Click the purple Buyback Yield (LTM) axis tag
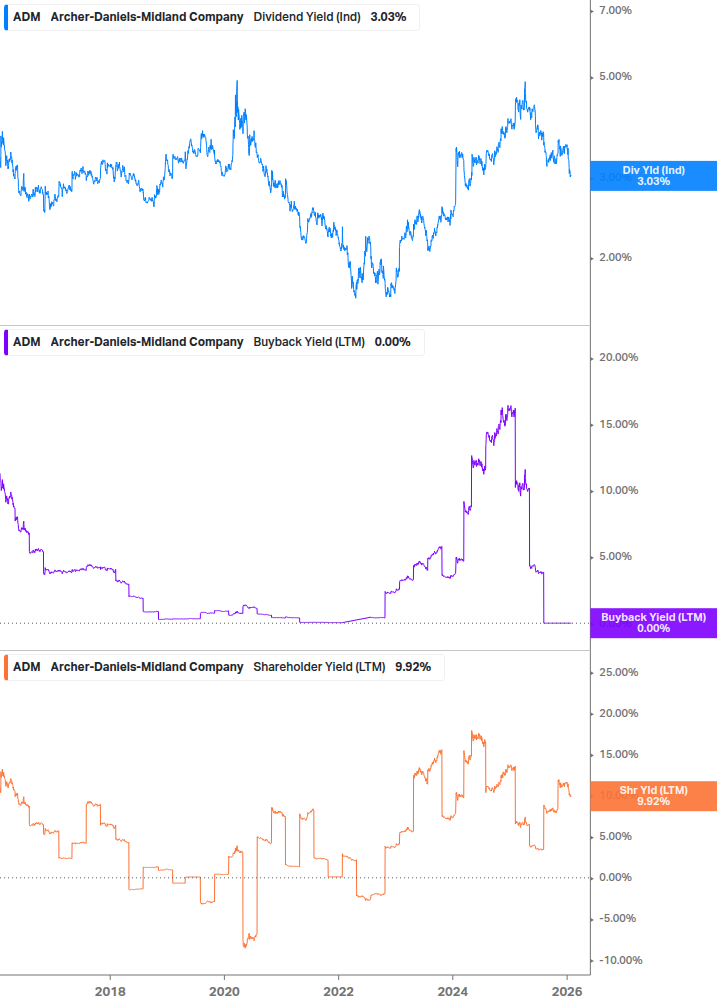Screen dimensions: 717x1005 coord(653,623)
